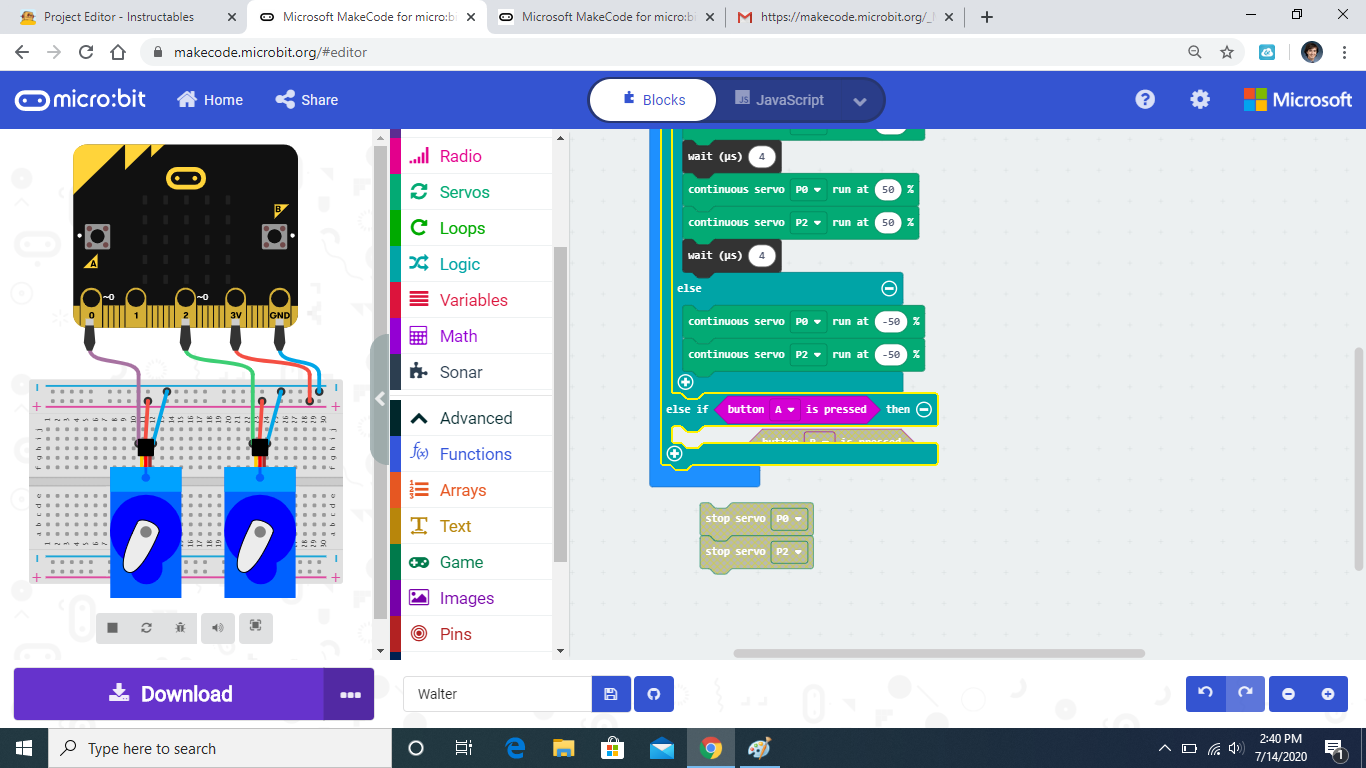Image resolution: width=1366 pixels, height=768 pixels.
Task: Undo the last workspace change
Action: pyautogui.click(x=1206, y=694)
